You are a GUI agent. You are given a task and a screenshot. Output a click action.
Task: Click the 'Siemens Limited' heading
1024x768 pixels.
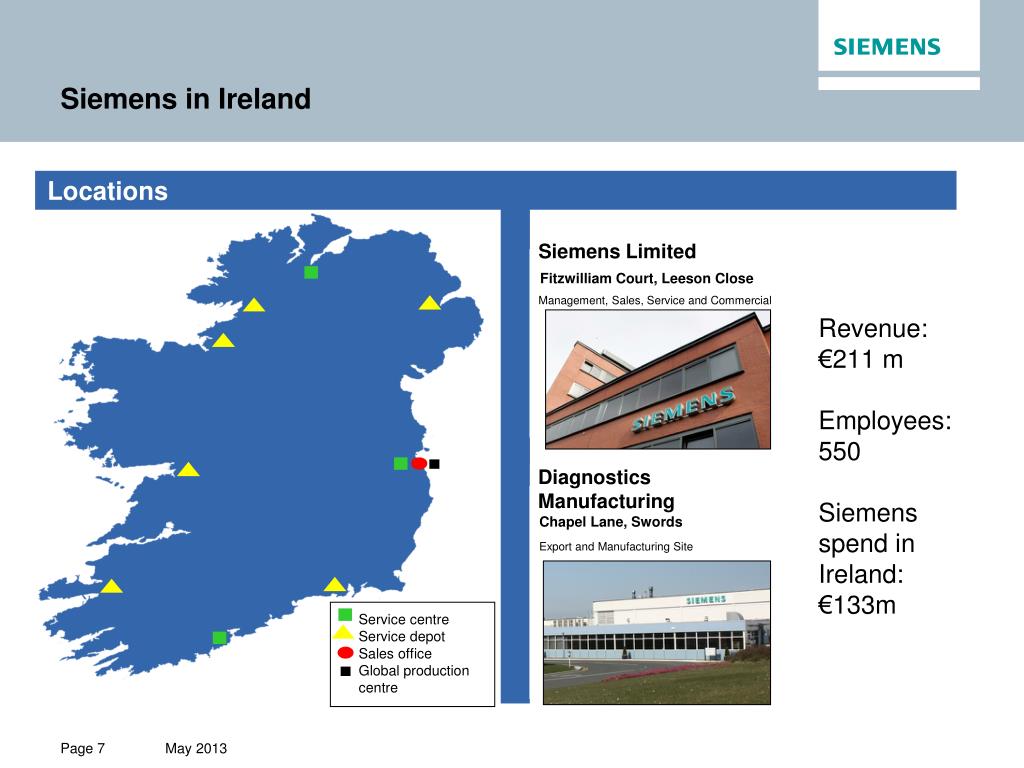(617, 251)
